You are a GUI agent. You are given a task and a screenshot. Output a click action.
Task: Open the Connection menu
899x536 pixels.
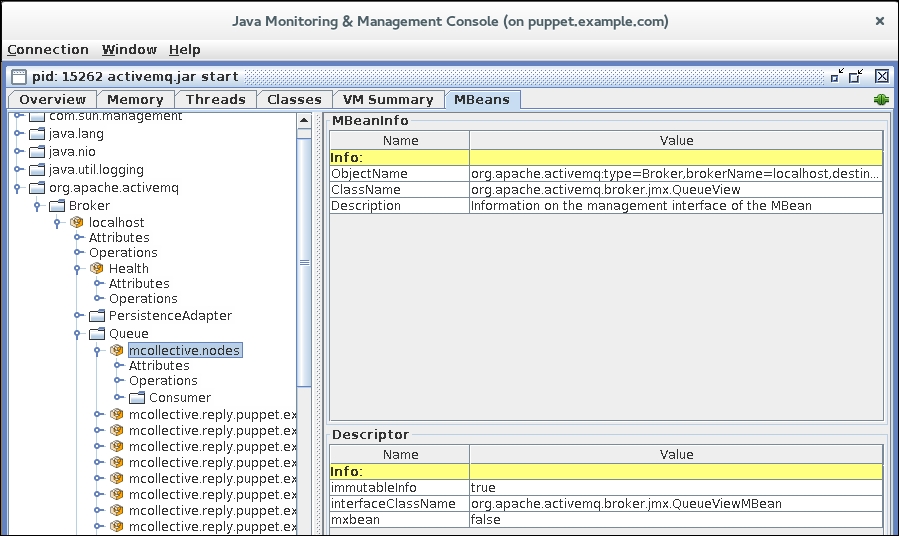(x=48, y=49)
